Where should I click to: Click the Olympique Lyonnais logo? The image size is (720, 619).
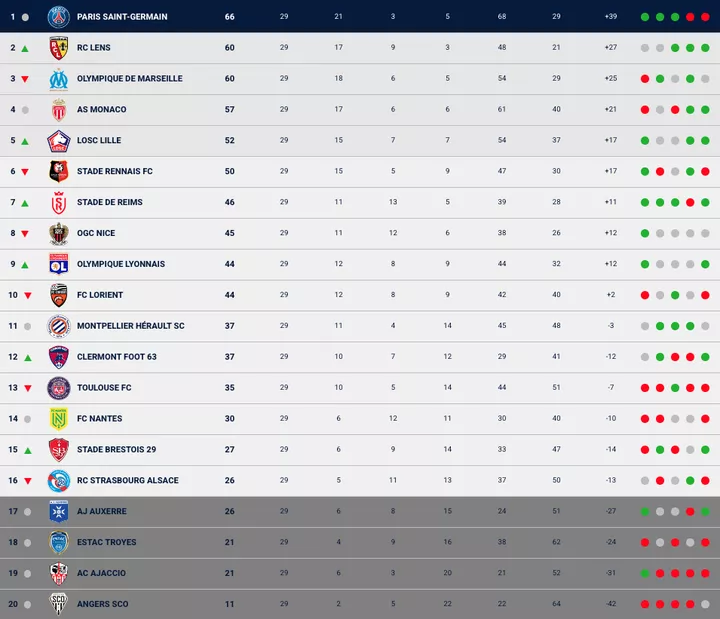pos(58,264)
